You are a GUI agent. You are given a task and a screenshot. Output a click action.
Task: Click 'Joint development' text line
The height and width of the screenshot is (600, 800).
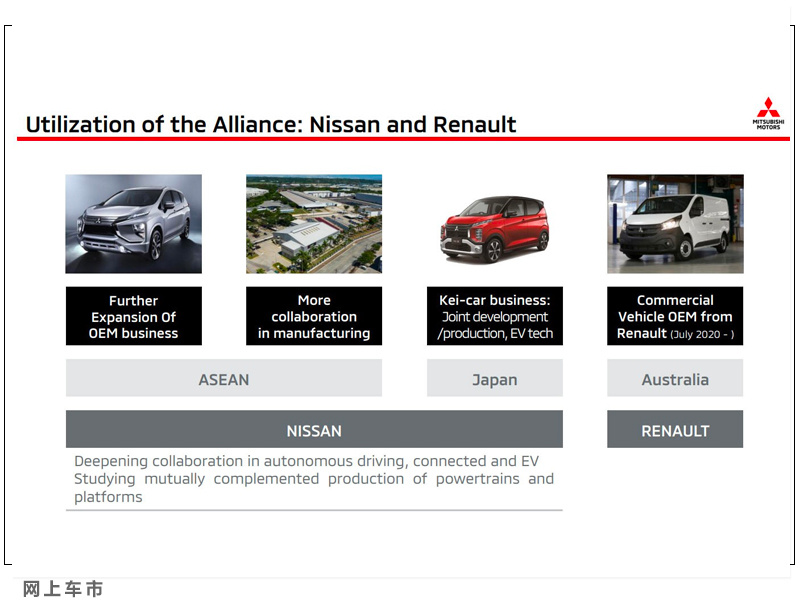(x=494, y=317)
